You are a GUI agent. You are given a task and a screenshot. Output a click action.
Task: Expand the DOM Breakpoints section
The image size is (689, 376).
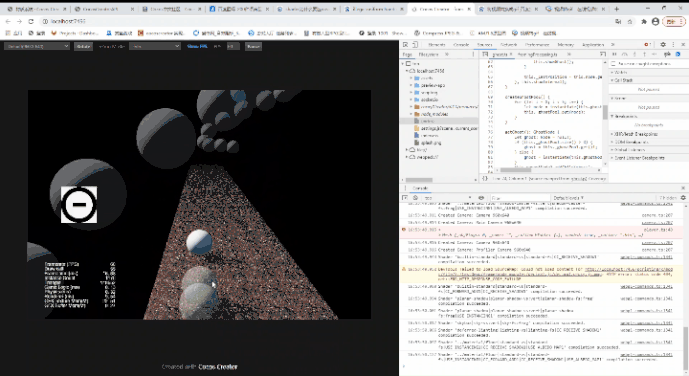coord(649,142)
